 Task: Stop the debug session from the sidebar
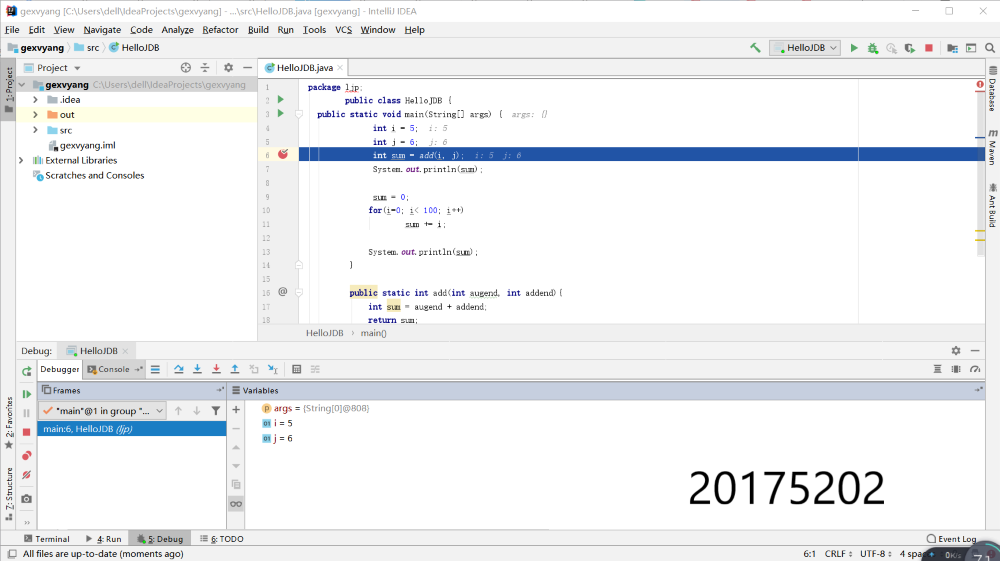(26, 432)
